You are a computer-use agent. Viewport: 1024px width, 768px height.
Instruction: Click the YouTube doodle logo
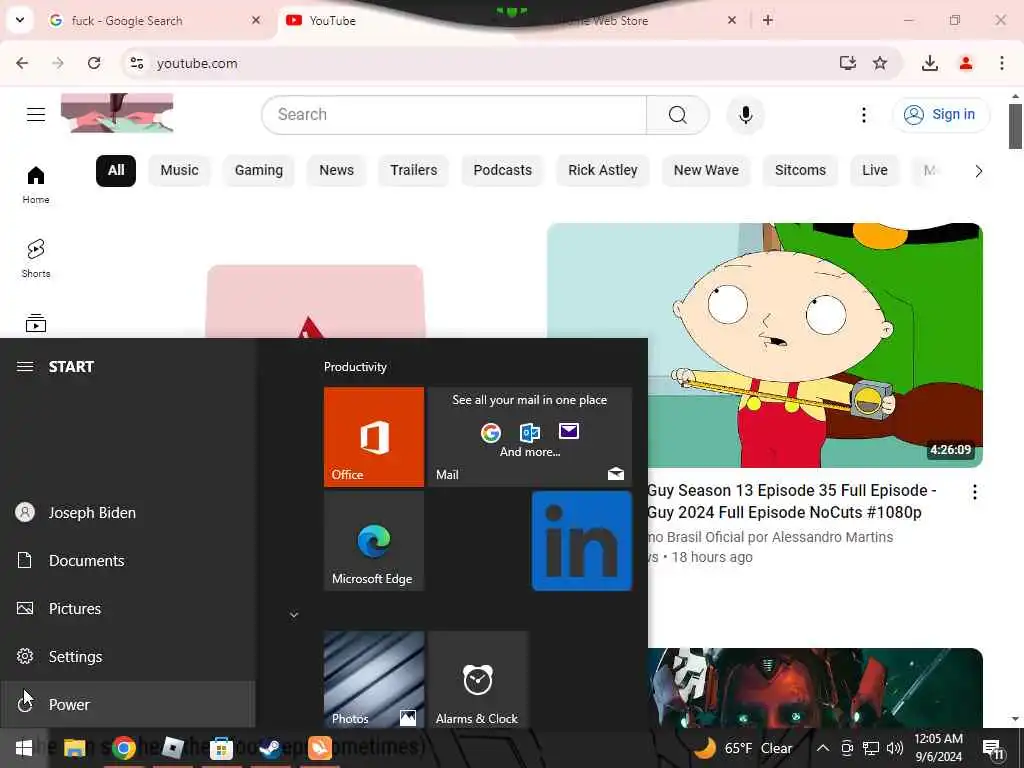[x=117, y=113]
